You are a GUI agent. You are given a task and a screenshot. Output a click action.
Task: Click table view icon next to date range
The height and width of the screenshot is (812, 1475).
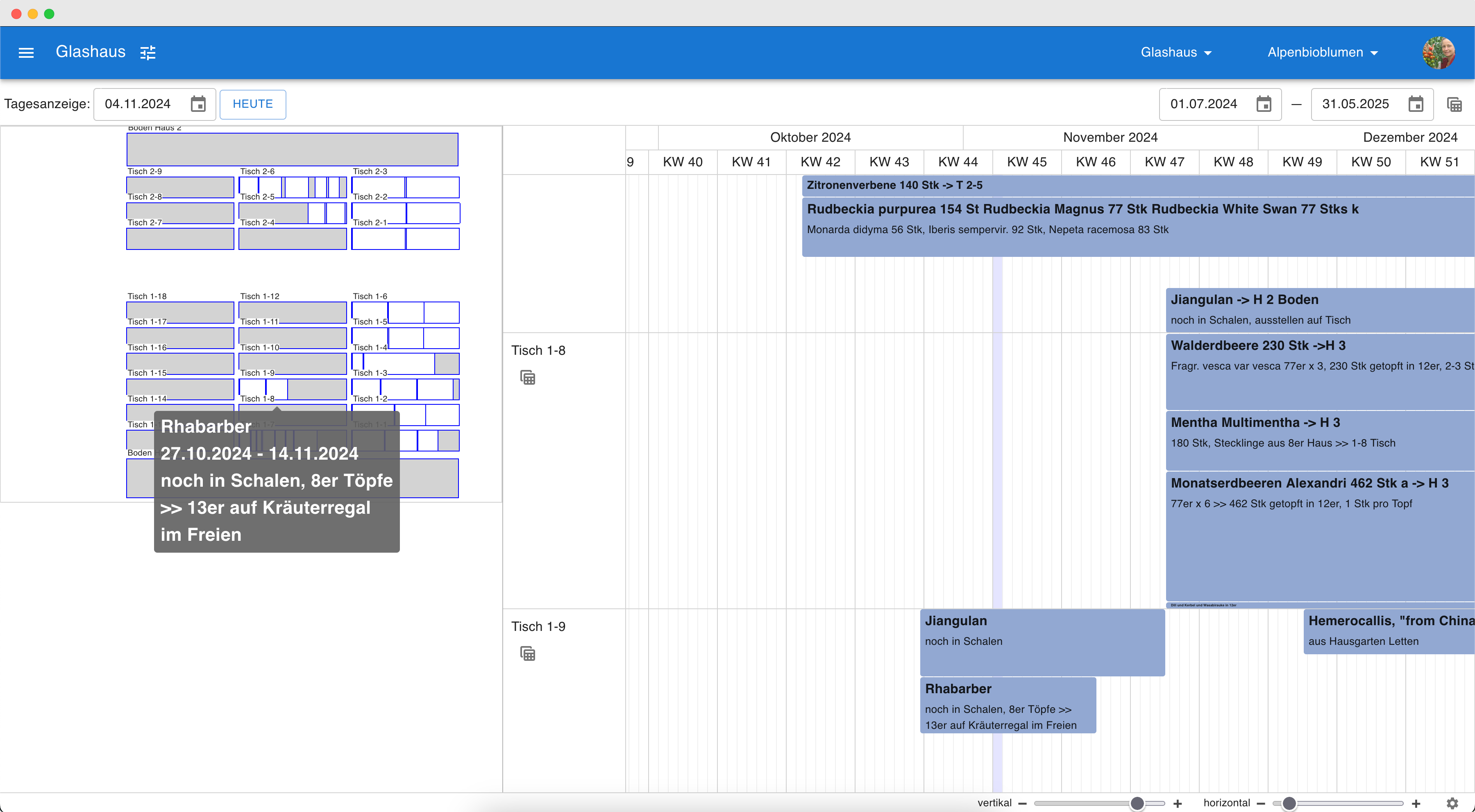click(1454, 104)
